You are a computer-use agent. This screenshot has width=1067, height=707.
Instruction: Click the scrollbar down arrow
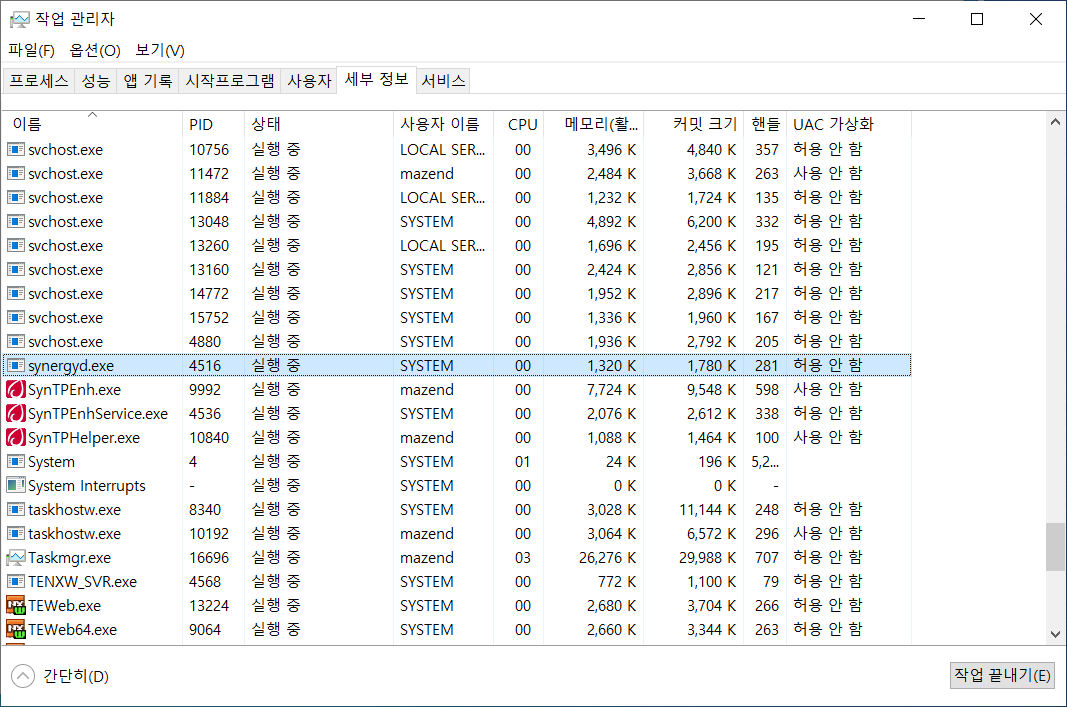pos(1055,634)
